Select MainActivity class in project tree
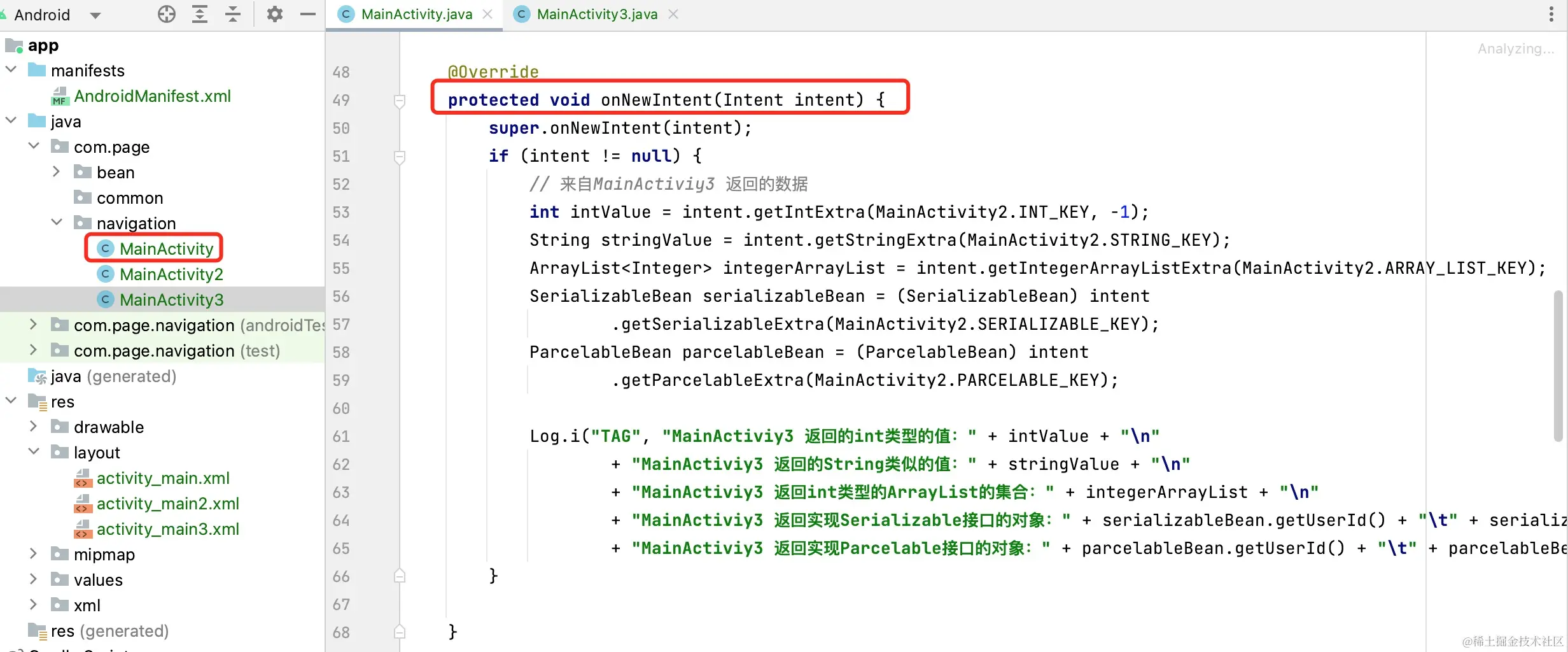The image size is (1568, 652). pyautogui.click(x=166, y=249)
